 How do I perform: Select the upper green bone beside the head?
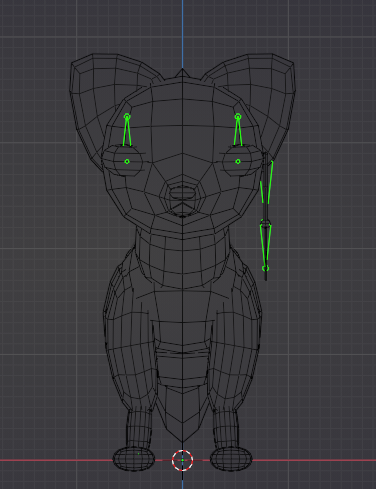267,182
